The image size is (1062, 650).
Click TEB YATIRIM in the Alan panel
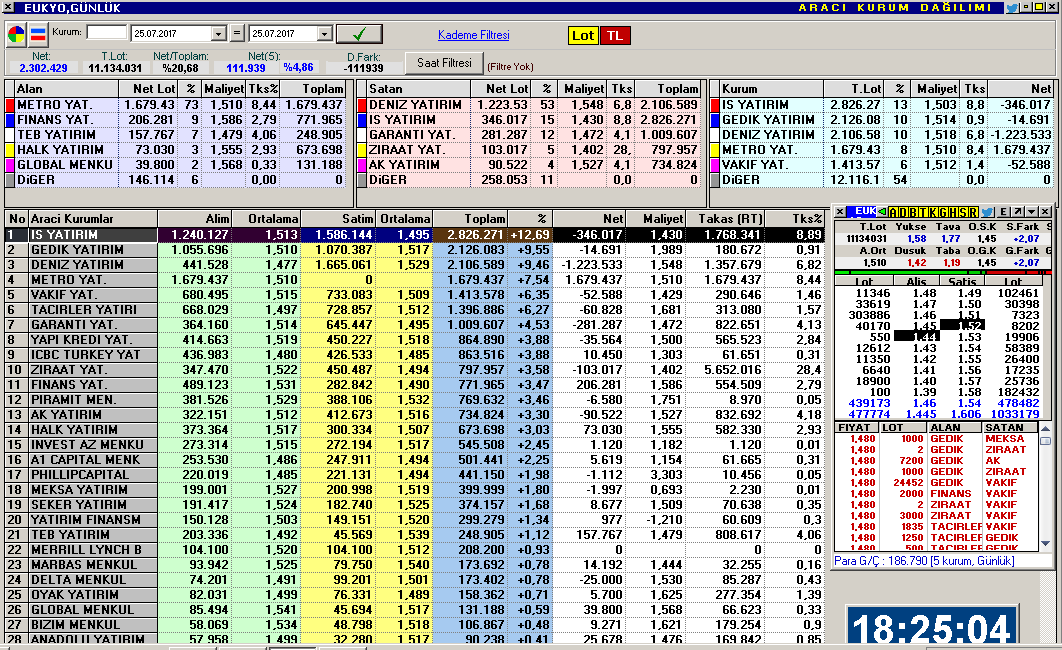click(x=56, y=135)
